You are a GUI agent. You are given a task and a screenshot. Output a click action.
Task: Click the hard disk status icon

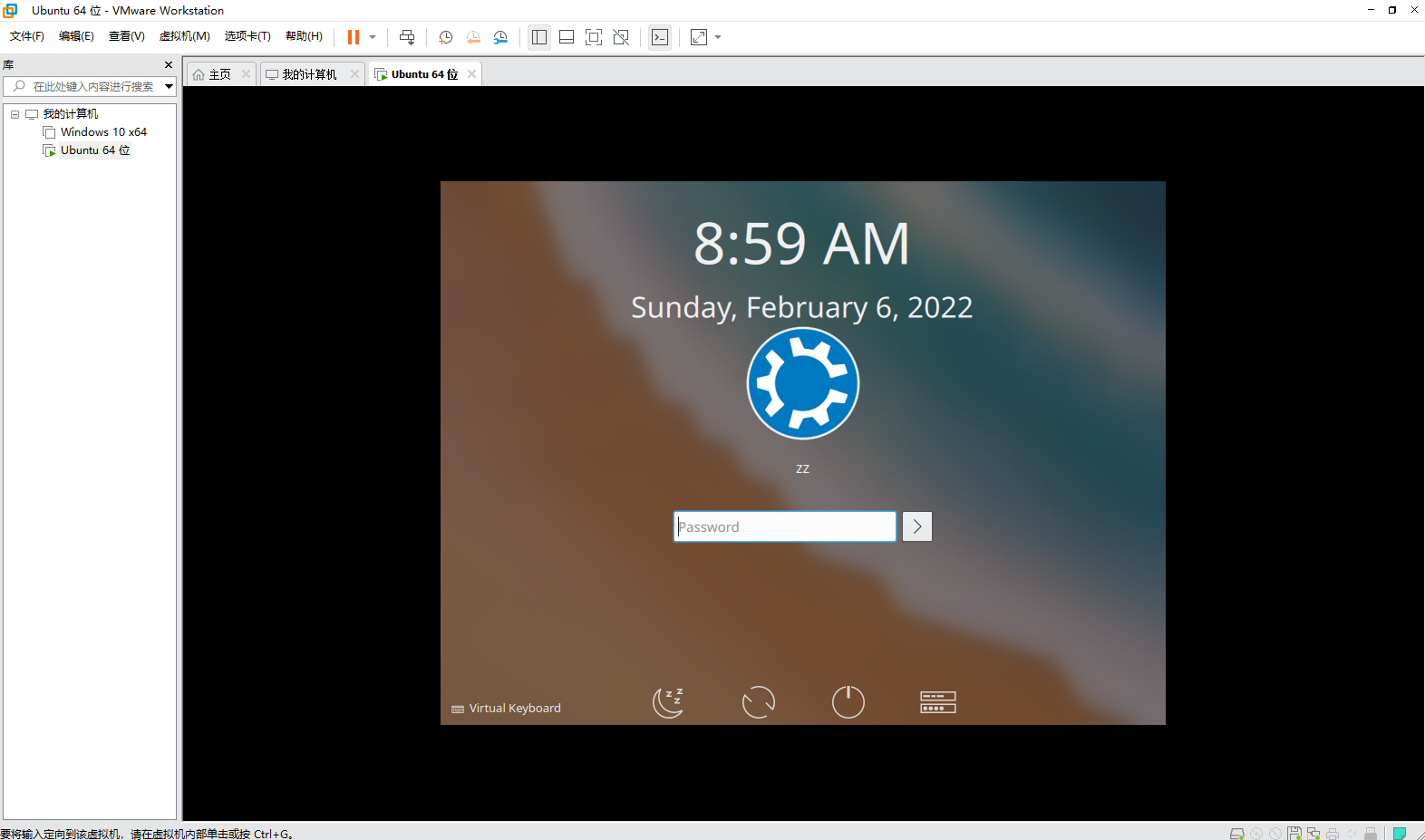click(1237, 834)
